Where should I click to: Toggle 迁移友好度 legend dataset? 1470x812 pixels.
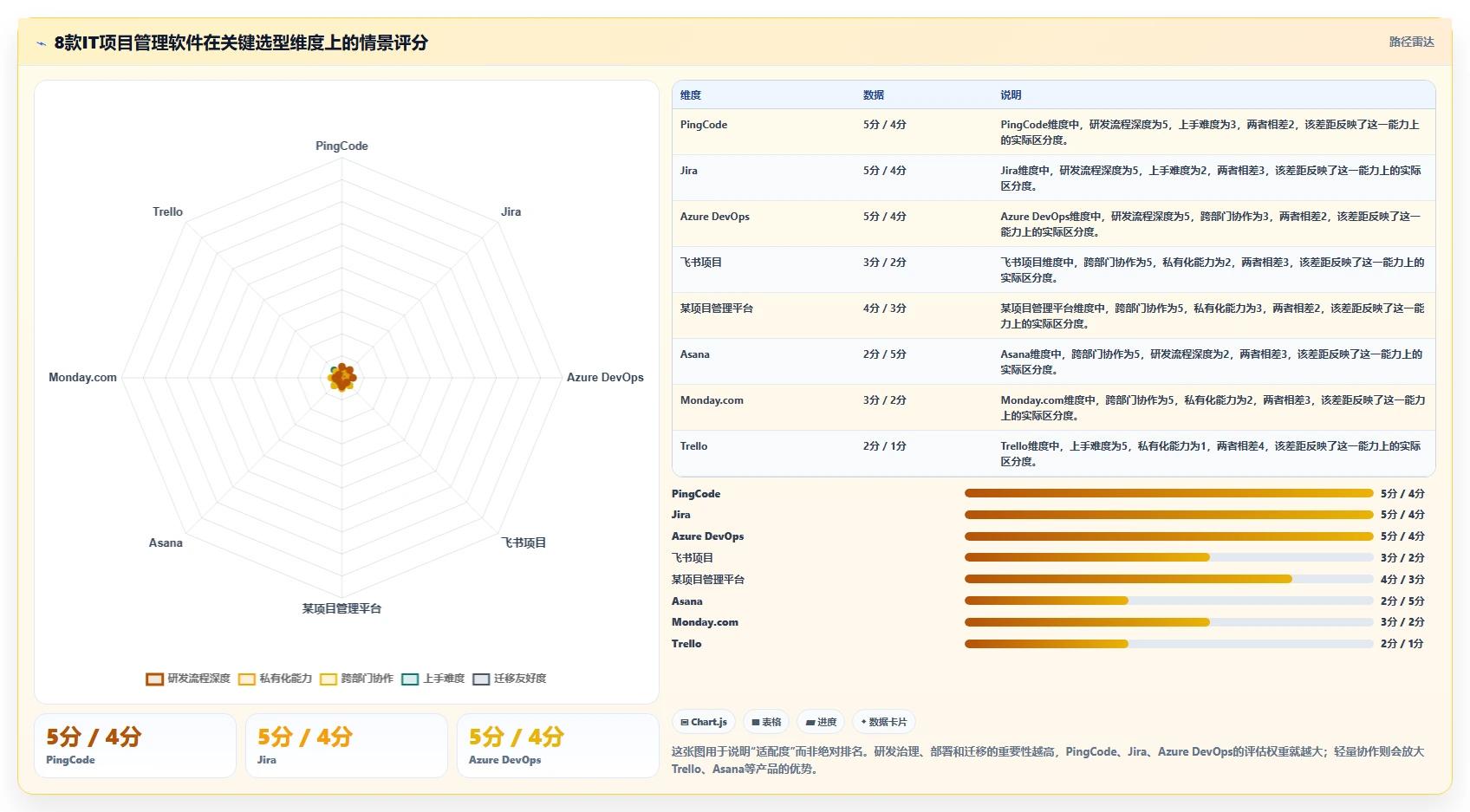point(510,679)
